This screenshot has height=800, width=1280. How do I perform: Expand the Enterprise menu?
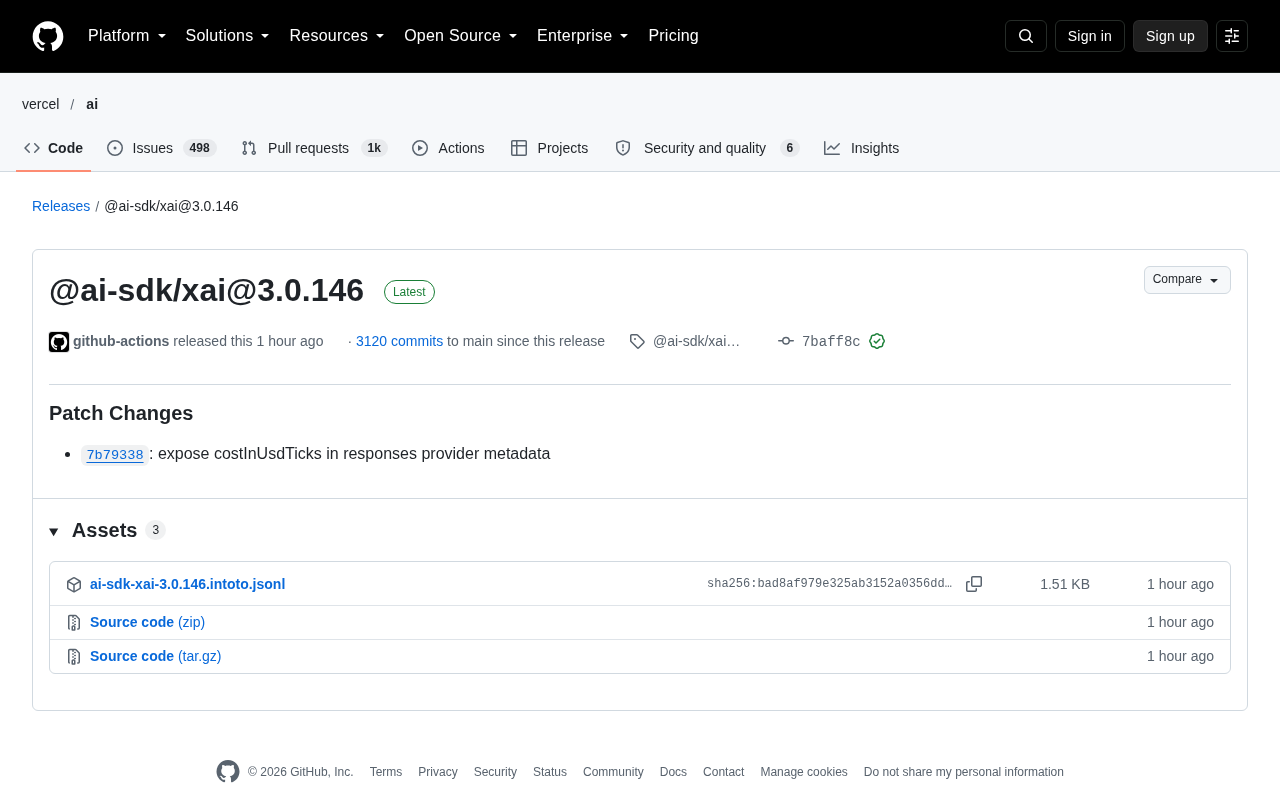point(583,36)
